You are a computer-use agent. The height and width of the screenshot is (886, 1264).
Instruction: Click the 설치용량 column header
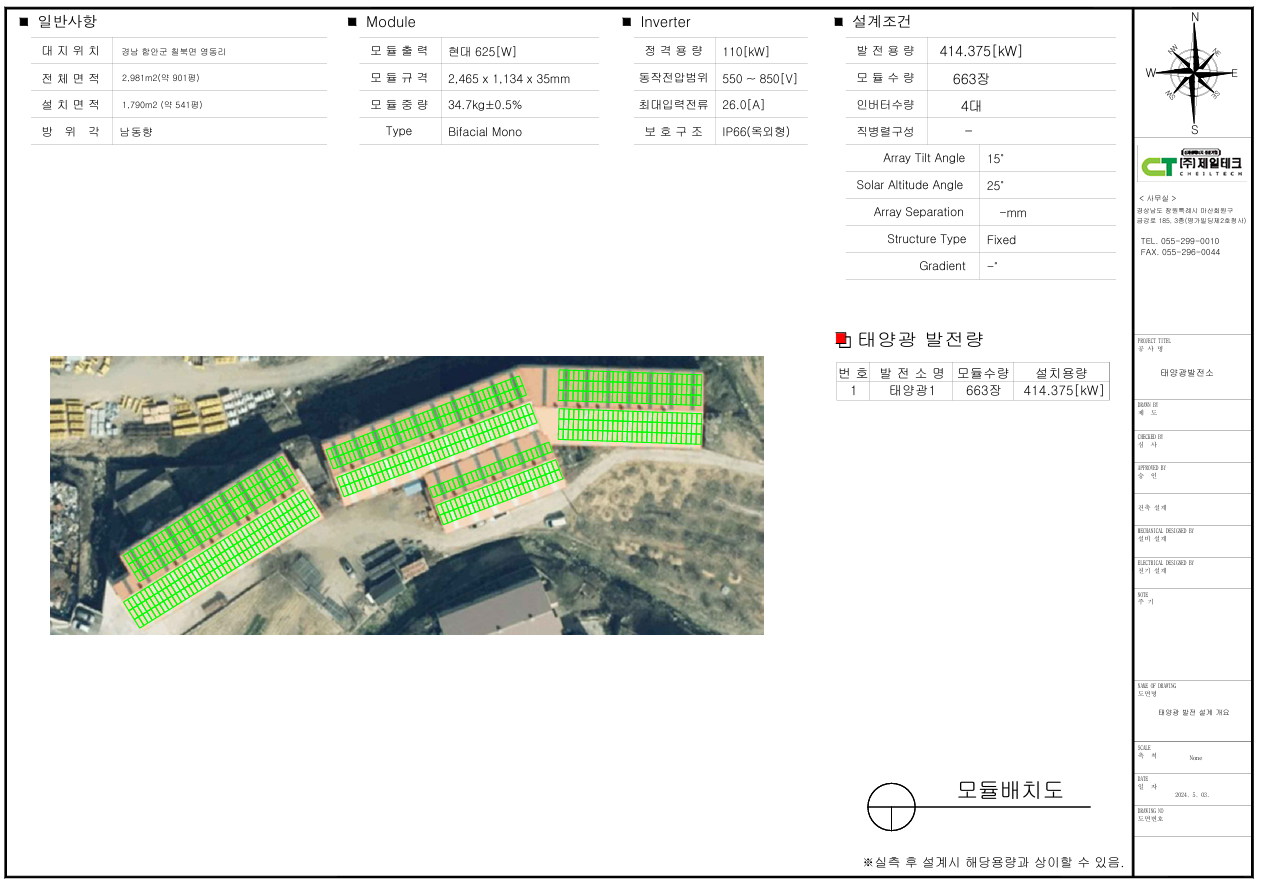pos(1061,373)
